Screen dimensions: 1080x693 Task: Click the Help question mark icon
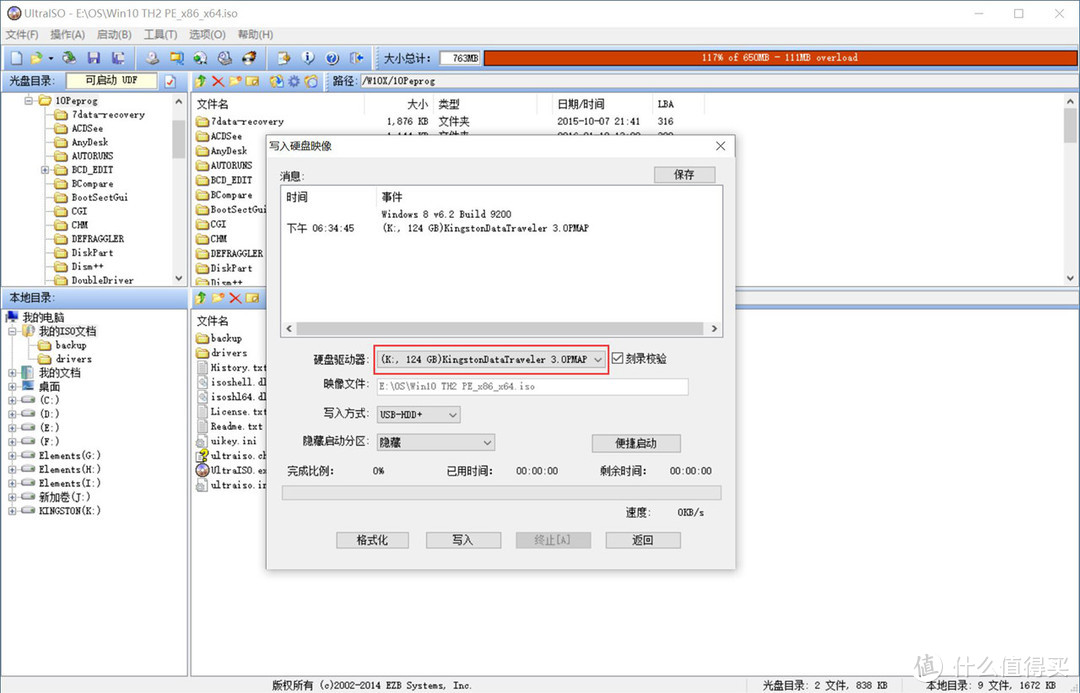332,58
